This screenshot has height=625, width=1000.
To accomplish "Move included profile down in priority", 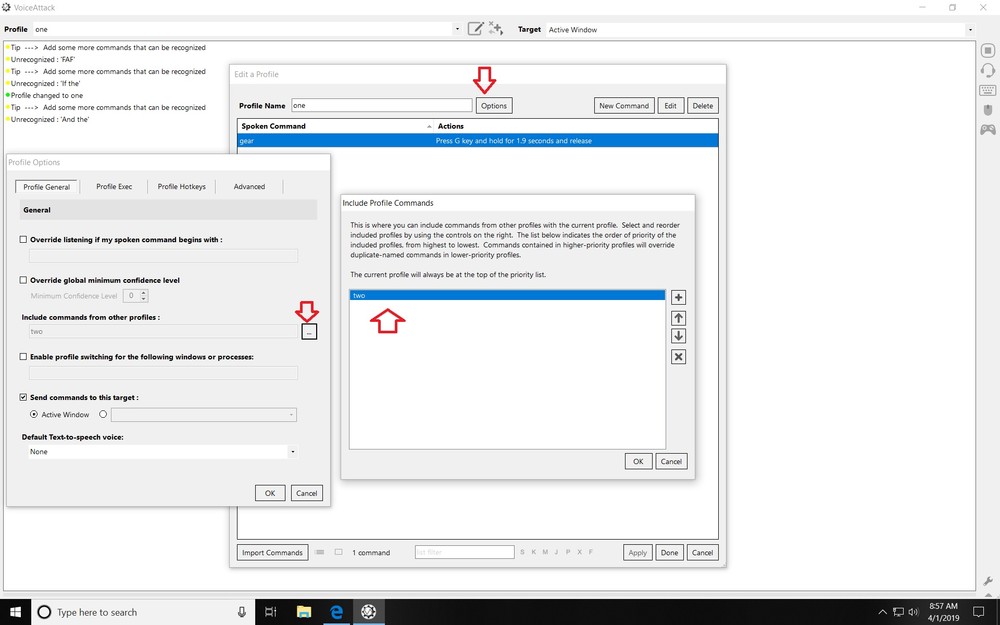I will pyautogui.click(x=679, y=336).
